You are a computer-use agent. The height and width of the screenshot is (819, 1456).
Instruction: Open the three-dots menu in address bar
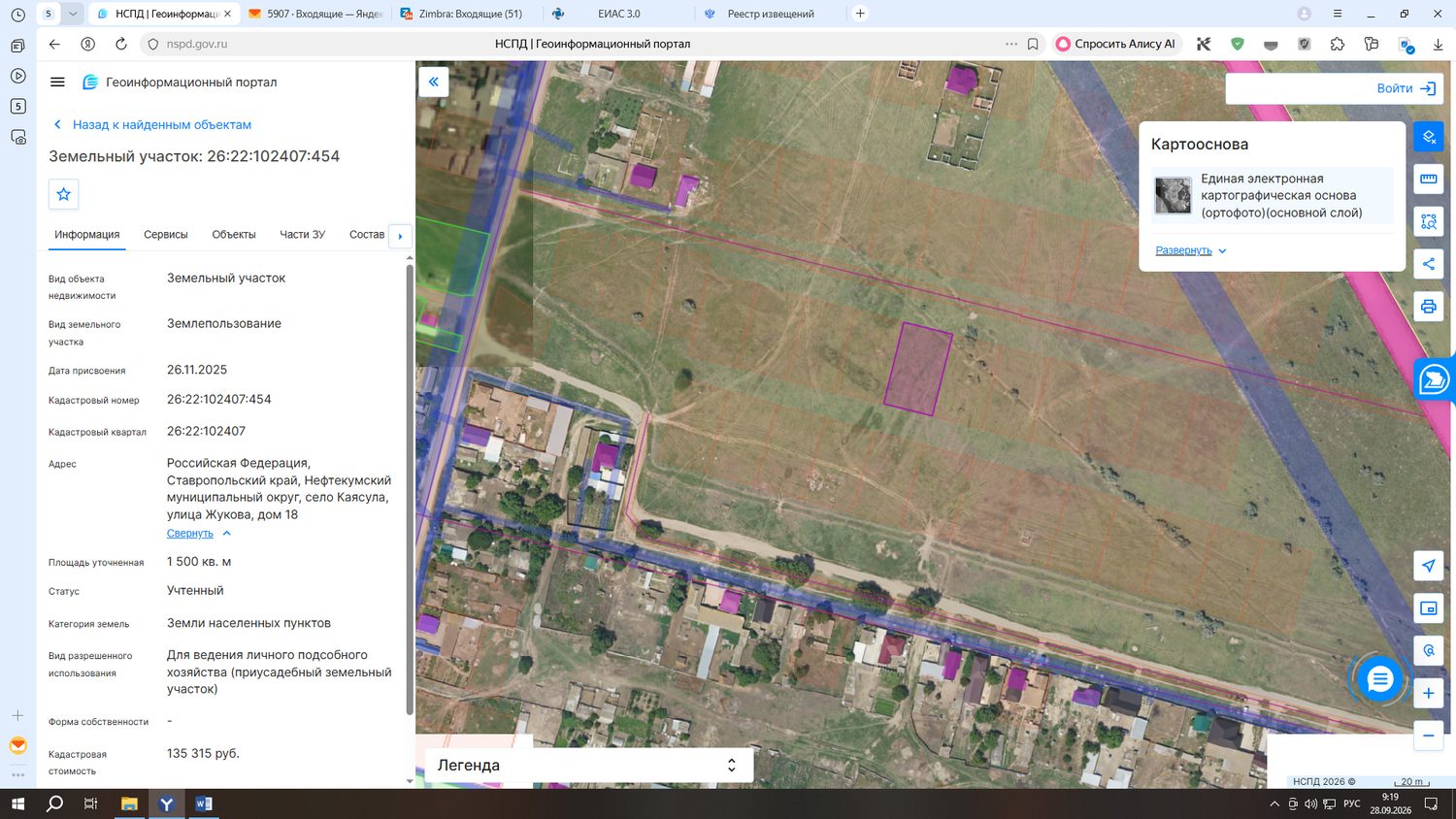(x=1011, y=44)
